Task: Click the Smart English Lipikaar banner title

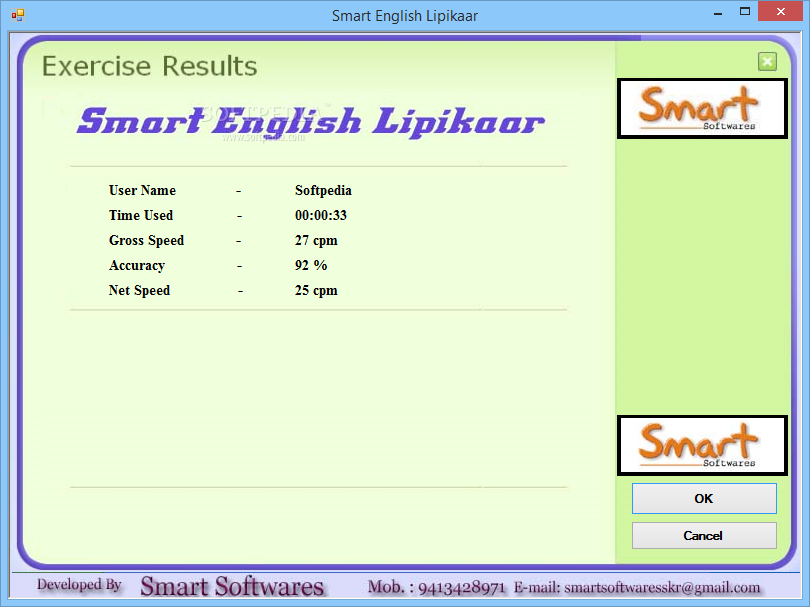Action: tap(310, 122)
